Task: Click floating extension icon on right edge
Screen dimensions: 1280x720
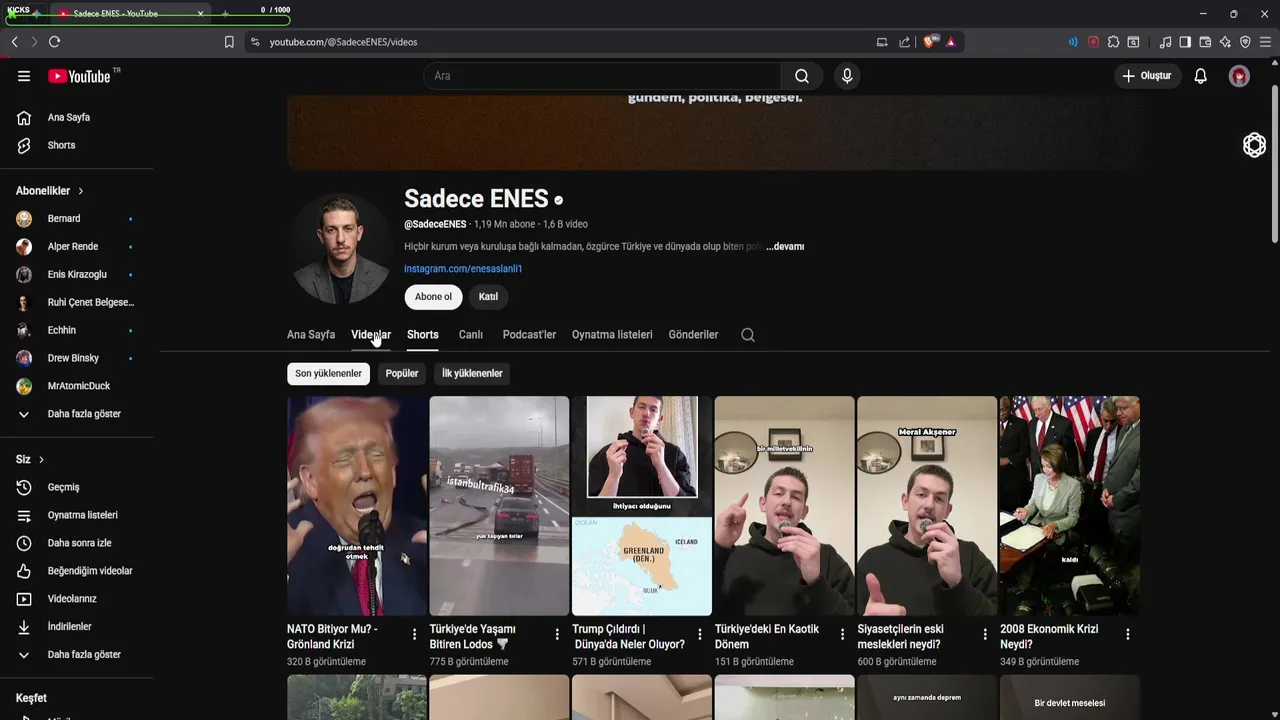Action: pos(1254,145)
